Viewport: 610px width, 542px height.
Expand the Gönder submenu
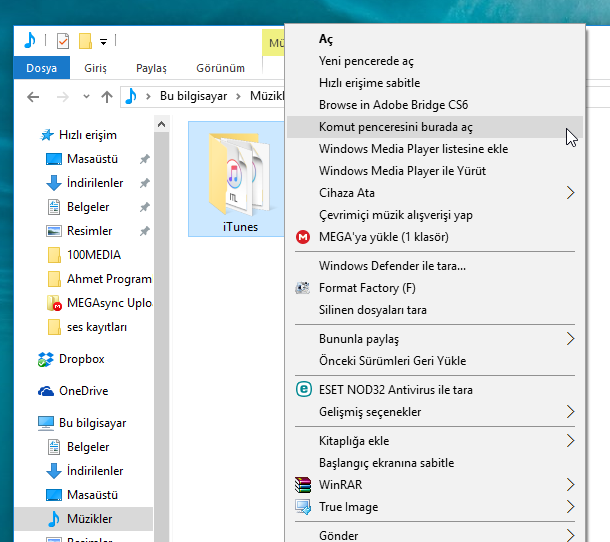[x=435, y=535]
